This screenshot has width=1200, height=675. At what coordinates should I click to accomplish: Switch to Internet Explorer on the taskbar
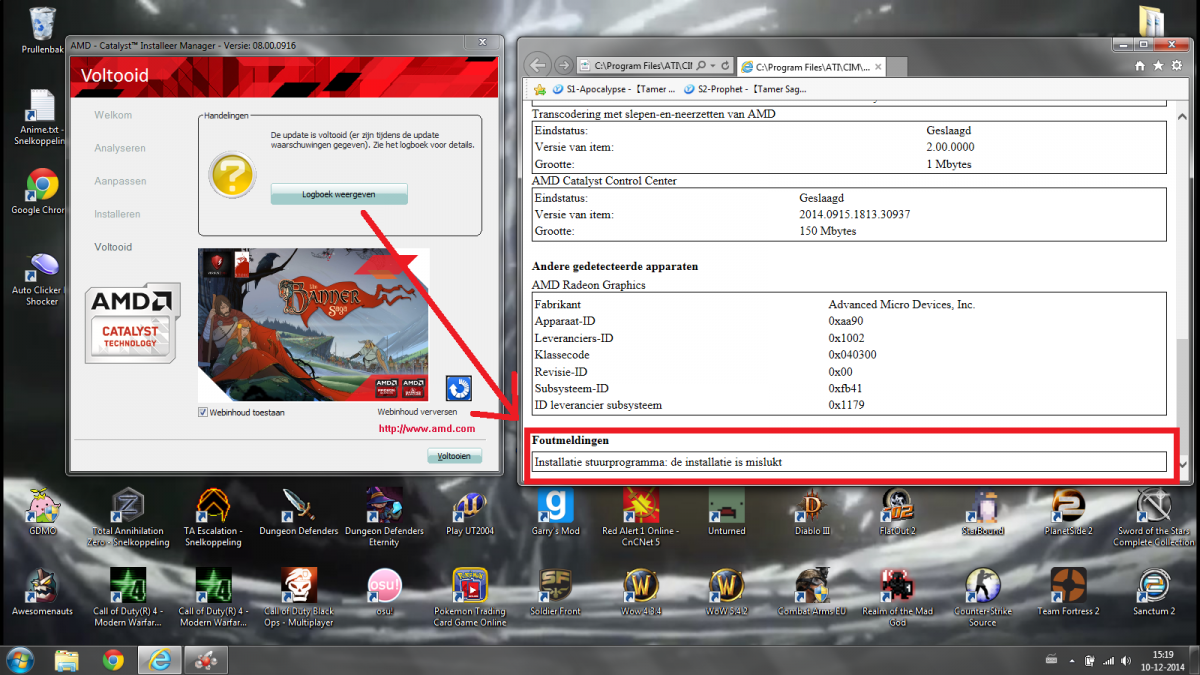159,660
